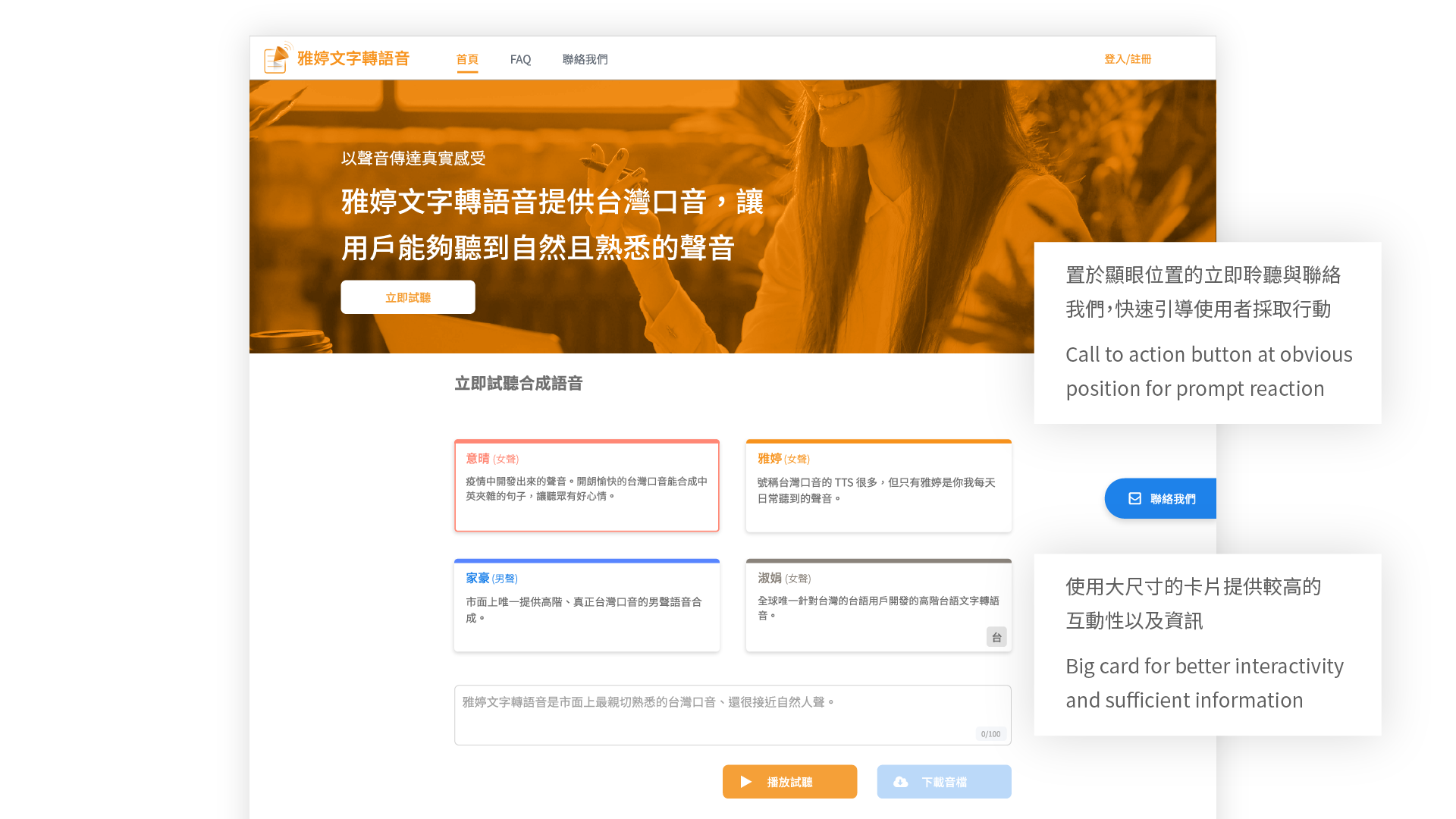Select the 意晴 female voice card
This screenshot has height=819, width=1456.
[x=586, y=485]
